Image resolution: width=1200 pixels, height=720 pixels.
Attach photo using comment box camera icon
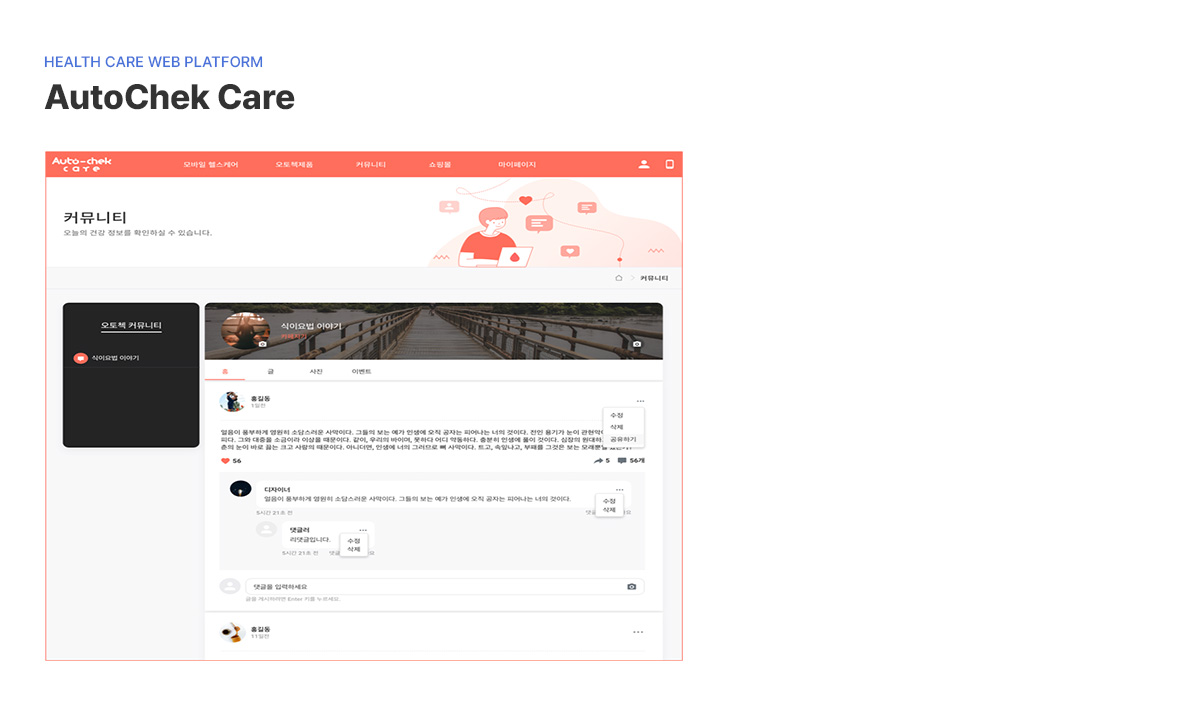(631, 587)
